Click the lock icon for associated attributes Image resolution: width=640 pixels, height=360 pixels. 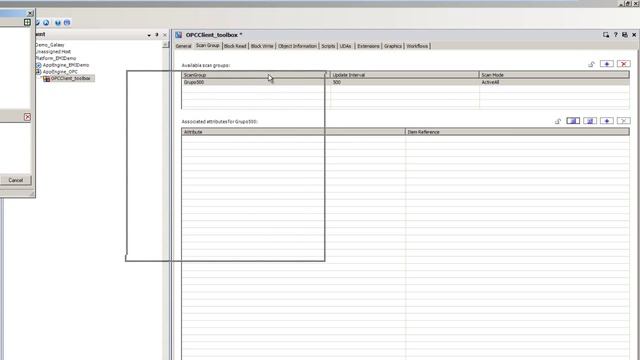[x=558, y=121]
